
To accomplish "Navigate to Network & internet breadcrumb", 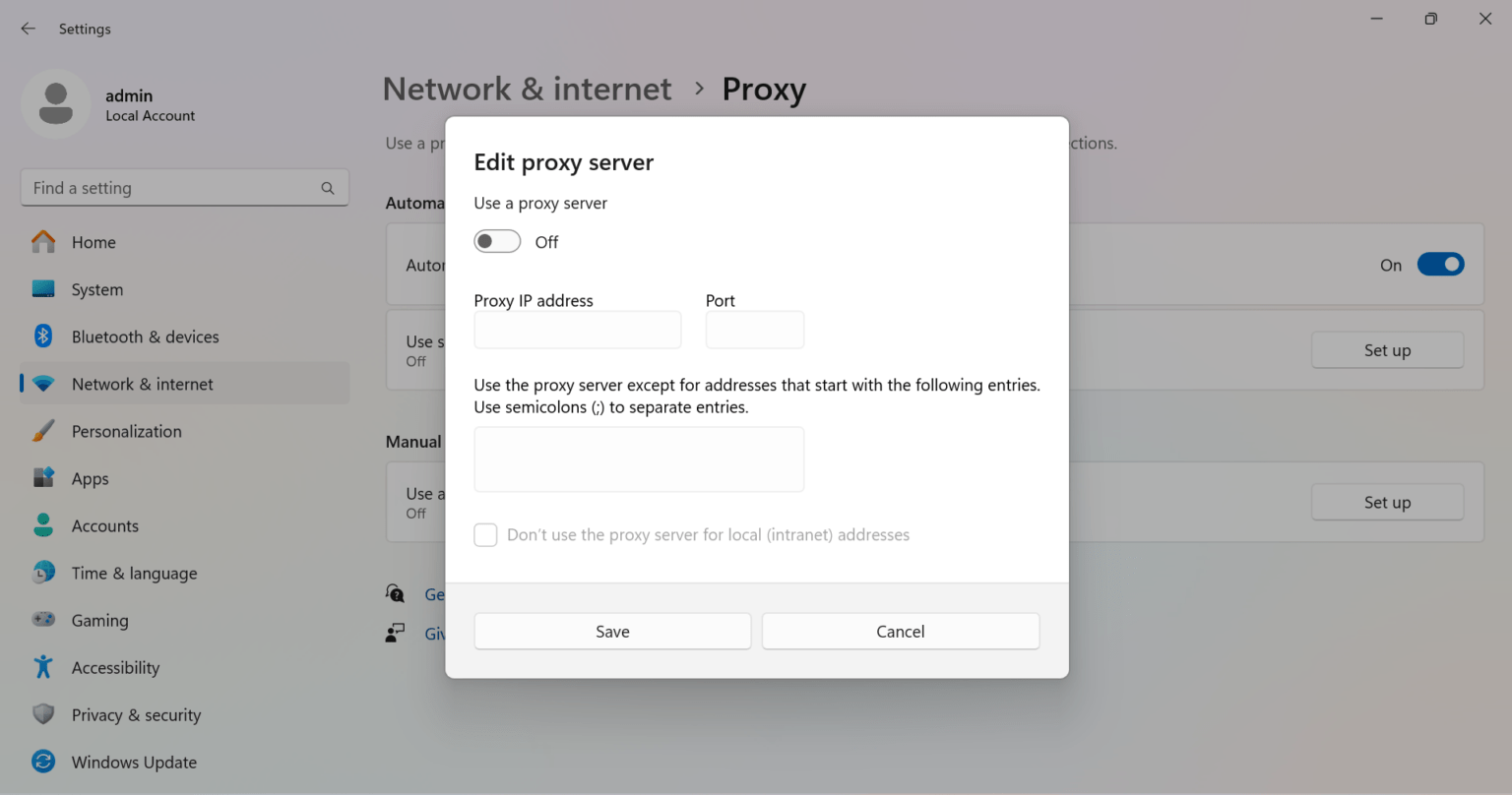I will pyautogui.click(x=527, y=89).
